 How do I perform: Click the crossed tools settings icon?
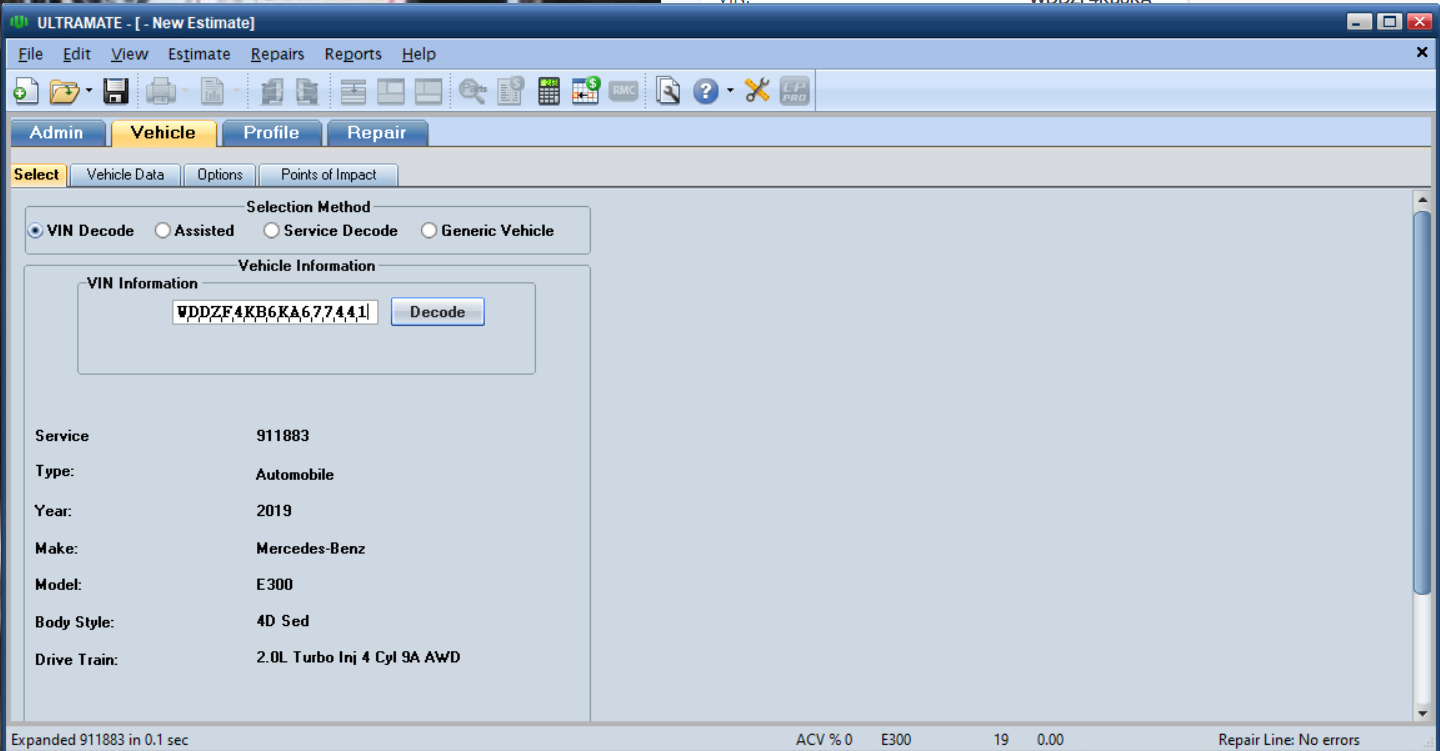[x=757, y=91]
